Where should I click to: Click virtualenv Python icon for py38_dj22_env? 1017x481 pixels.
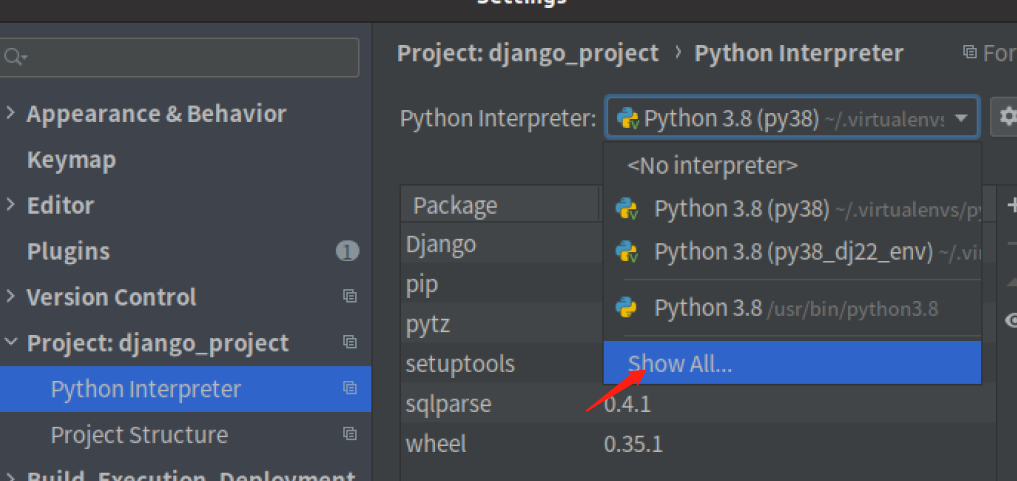(x=627, y=252)
